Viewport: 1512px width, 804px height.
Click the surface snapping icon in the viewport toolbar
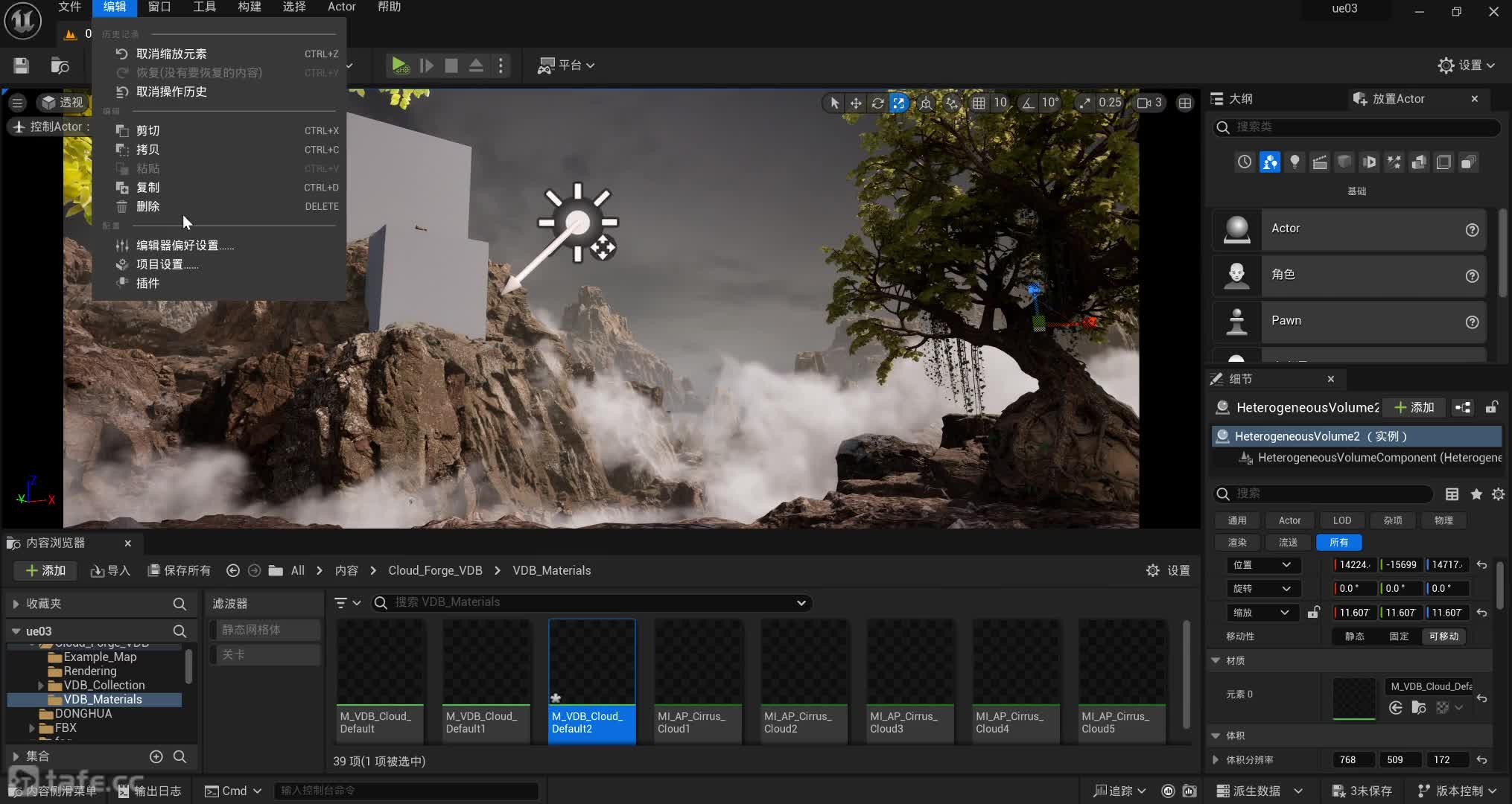(952, 103)
